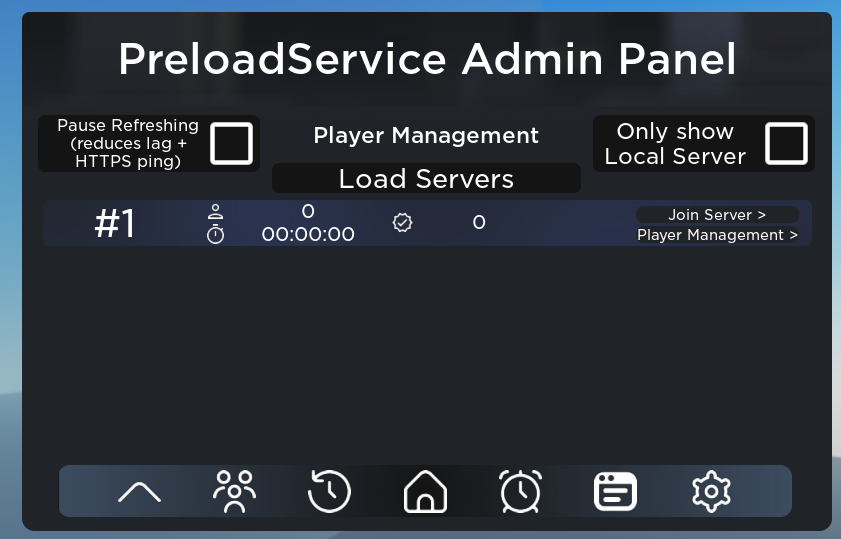The height and width of the screenshot is (539, 841).
Task: Click the Only show Local Server label
Action: pos(675,144)
